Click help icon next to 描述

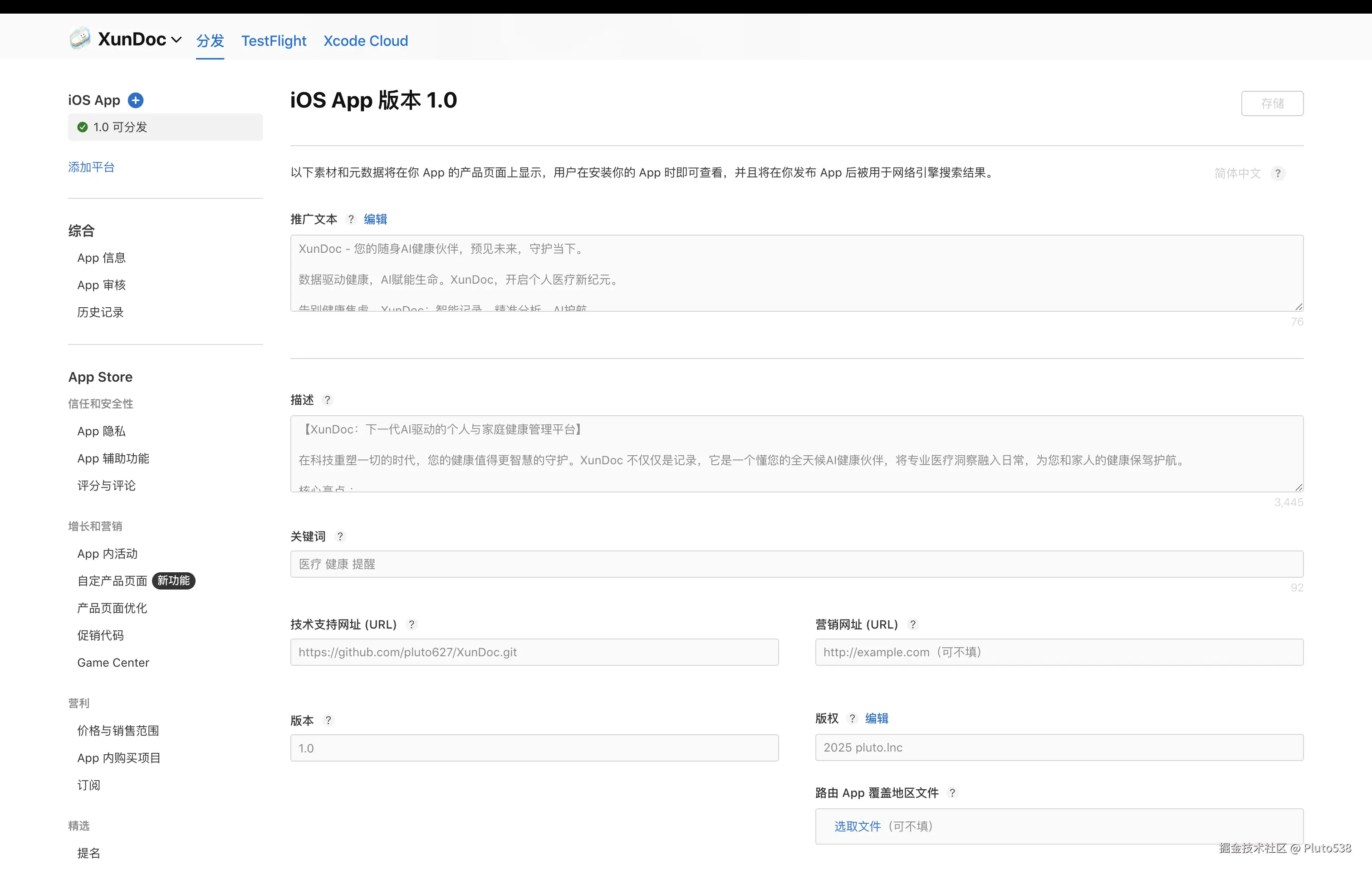point(327,399)
